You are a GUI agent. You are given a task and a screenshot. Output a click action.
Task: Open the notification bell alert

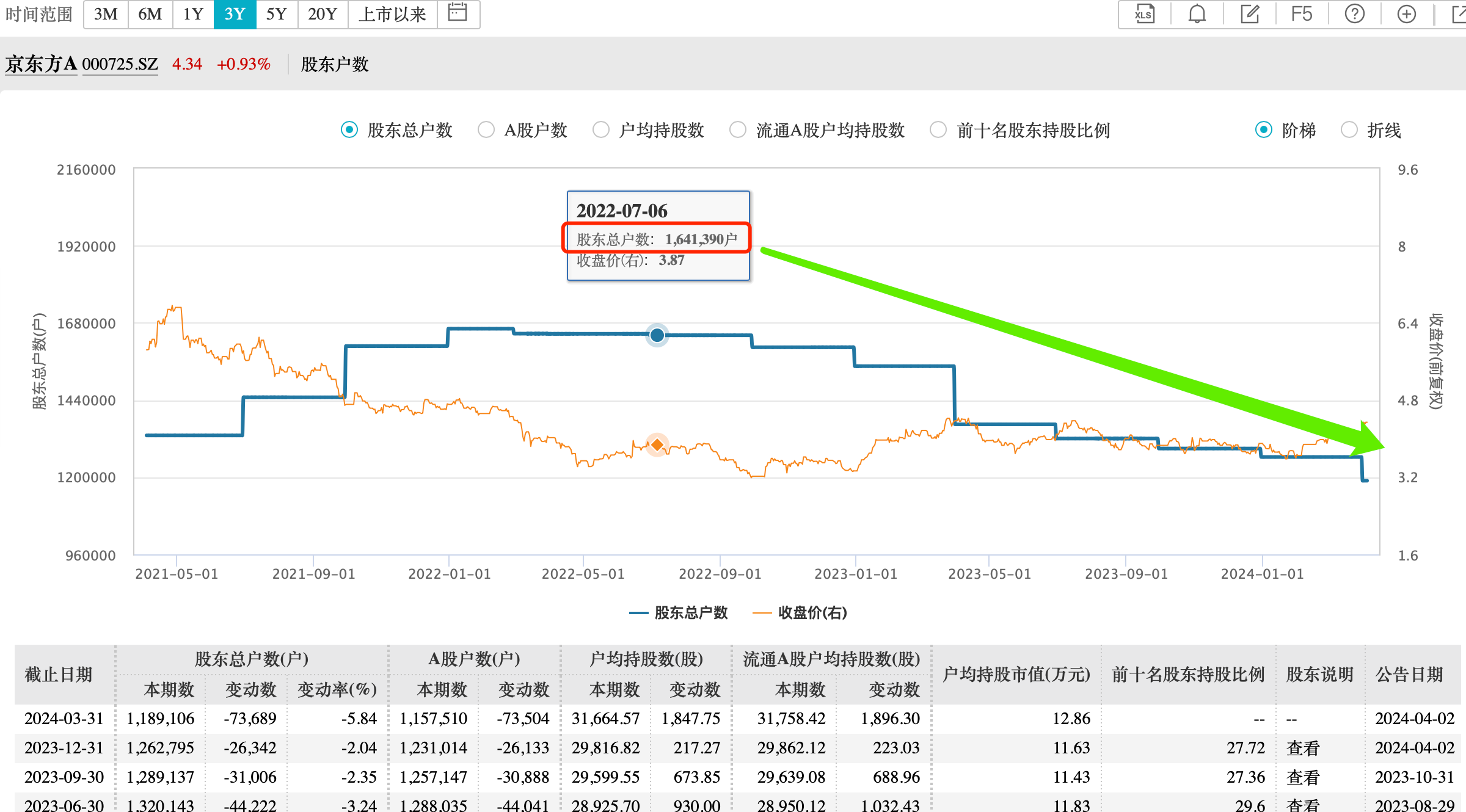(1196, 14)
